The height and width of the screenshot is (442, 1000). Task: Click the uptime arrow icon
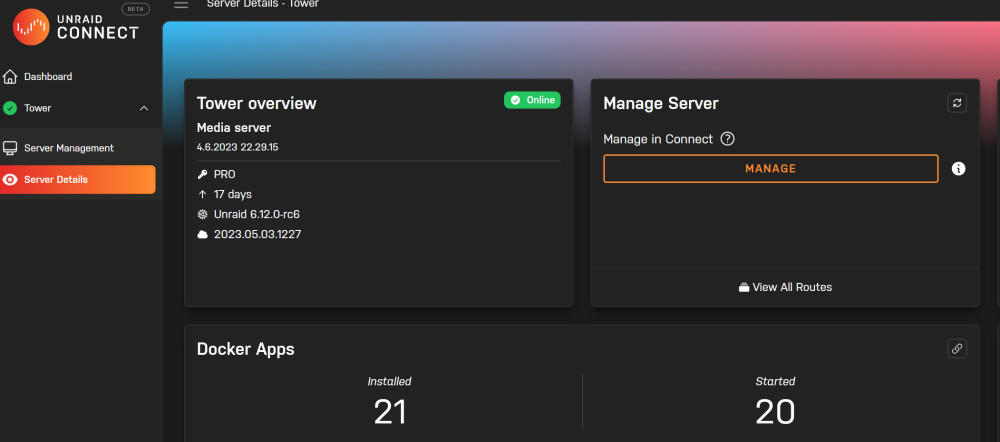coord(203,195)
